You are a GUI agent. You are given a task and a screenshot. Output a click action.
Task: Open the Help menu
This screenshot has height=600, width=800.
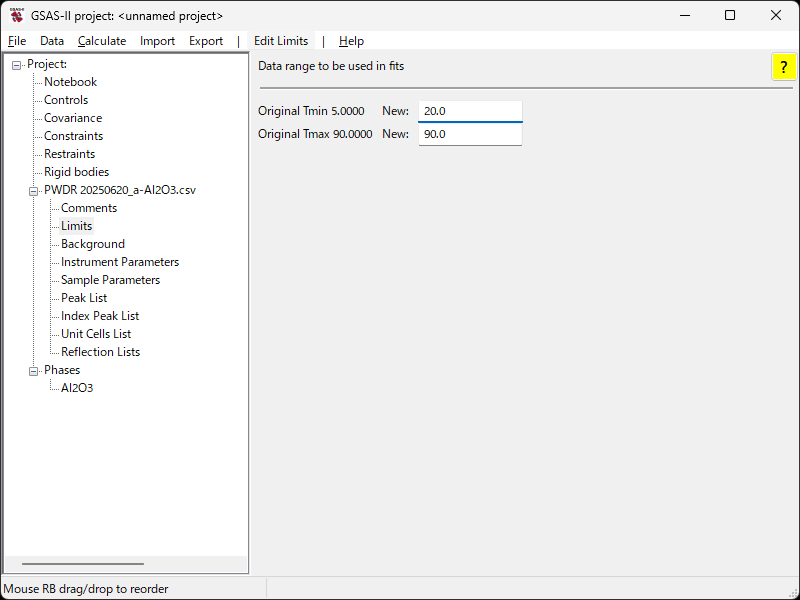tap(351, 41)
